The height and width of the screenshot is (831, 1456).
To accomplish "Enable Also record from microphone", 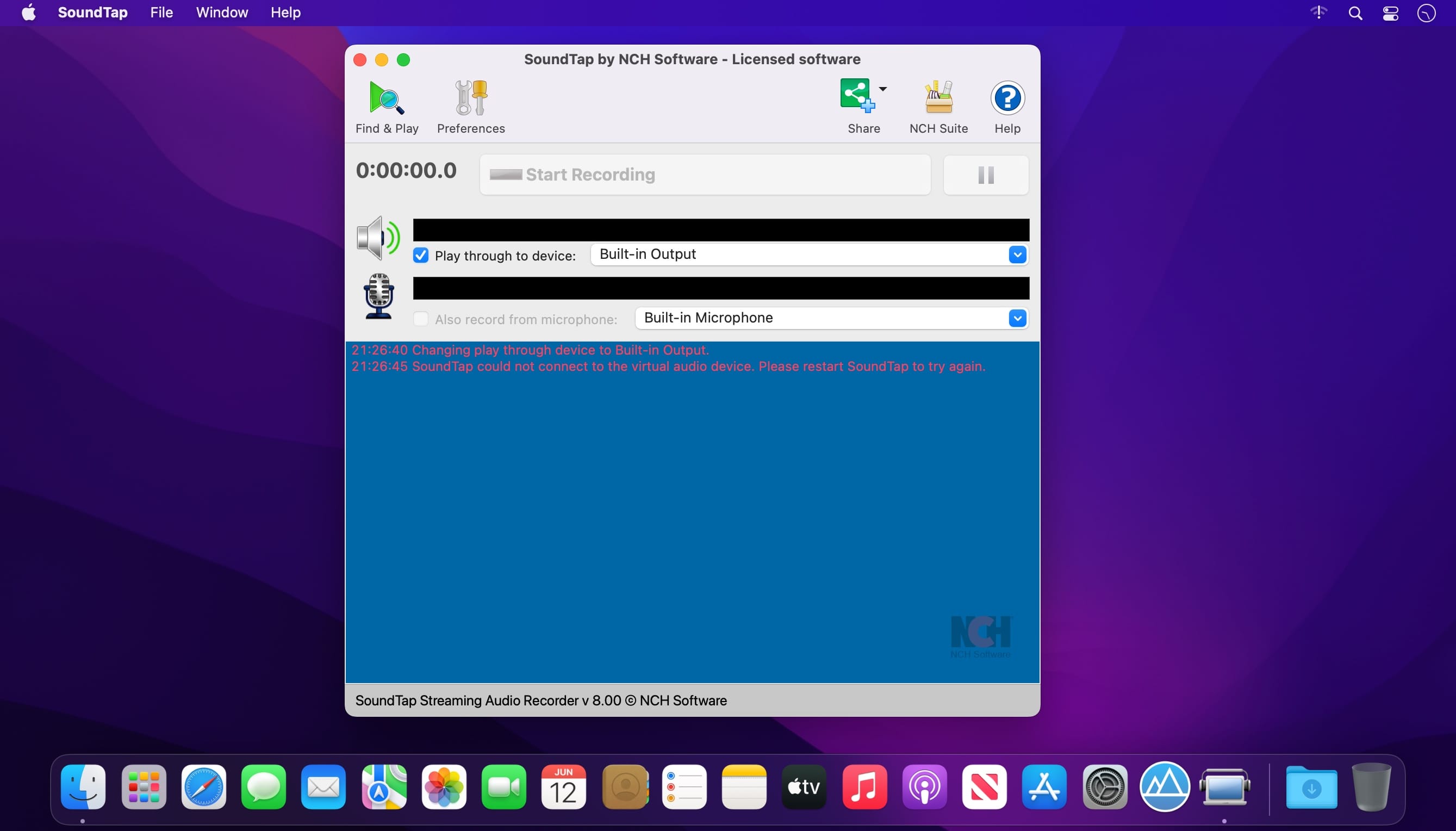I will click(x=420, y=318).
